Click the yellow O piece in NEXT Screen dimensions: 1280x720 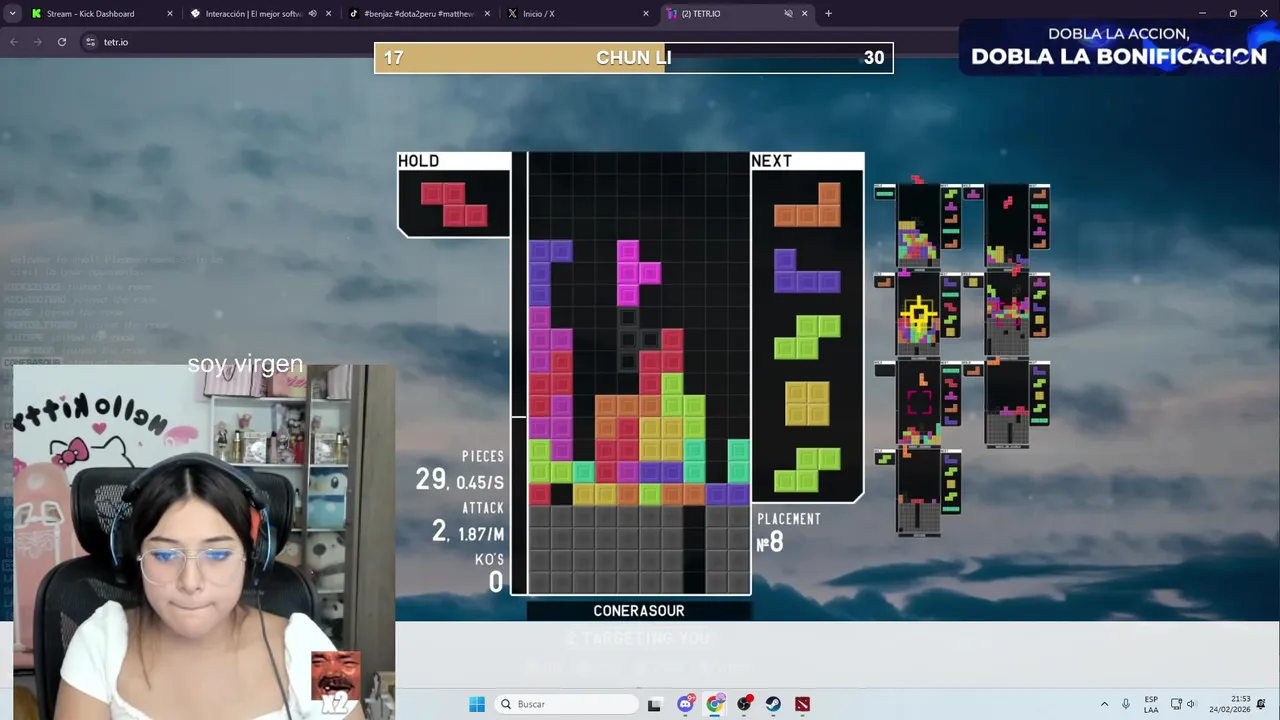pyautogui.click(x=807, y=403)
